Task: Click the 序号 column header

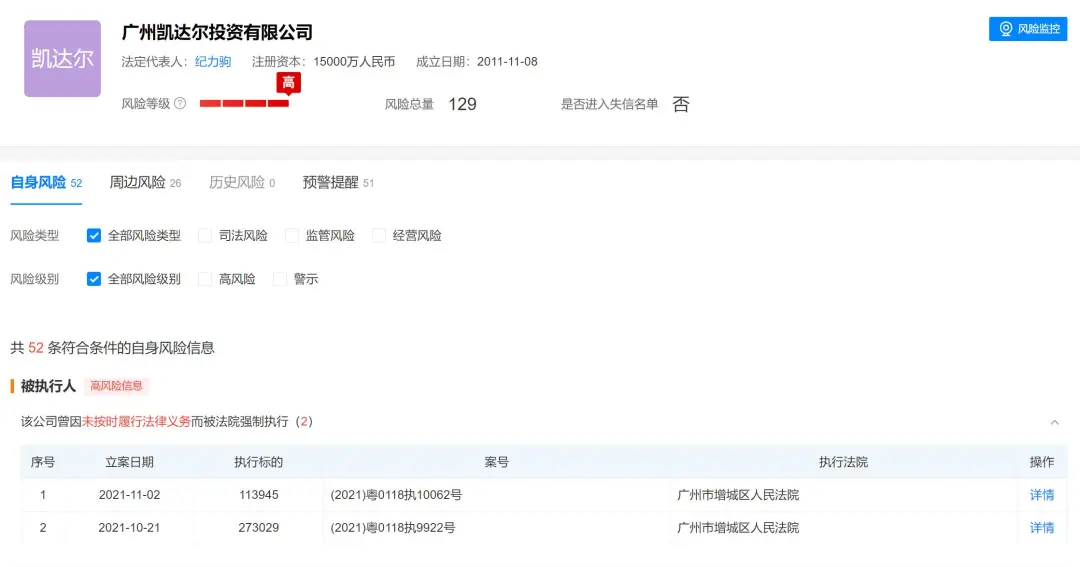Action: [43, 462]
